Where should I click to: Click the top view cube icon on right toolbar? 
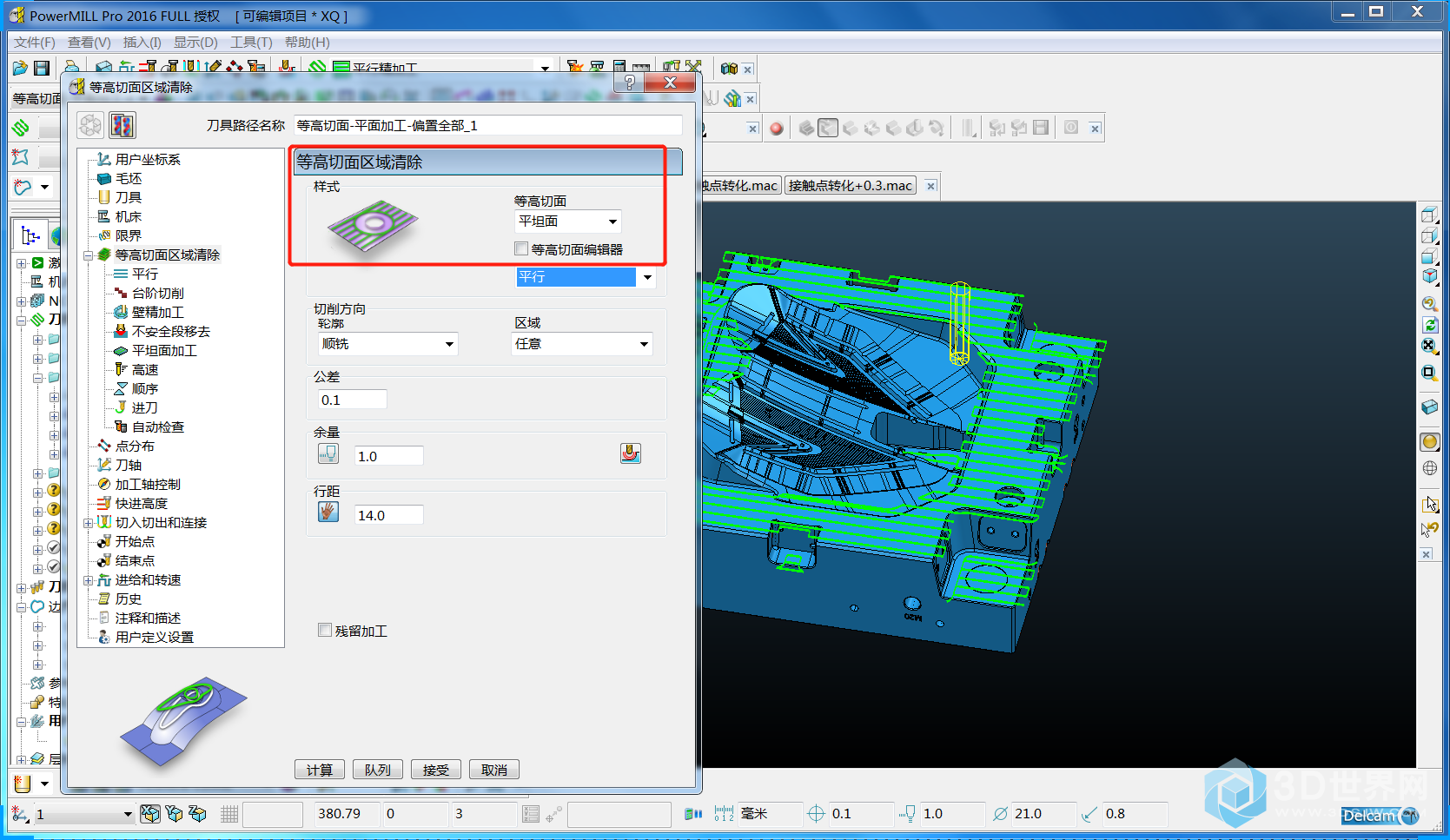coord(1429,214)
